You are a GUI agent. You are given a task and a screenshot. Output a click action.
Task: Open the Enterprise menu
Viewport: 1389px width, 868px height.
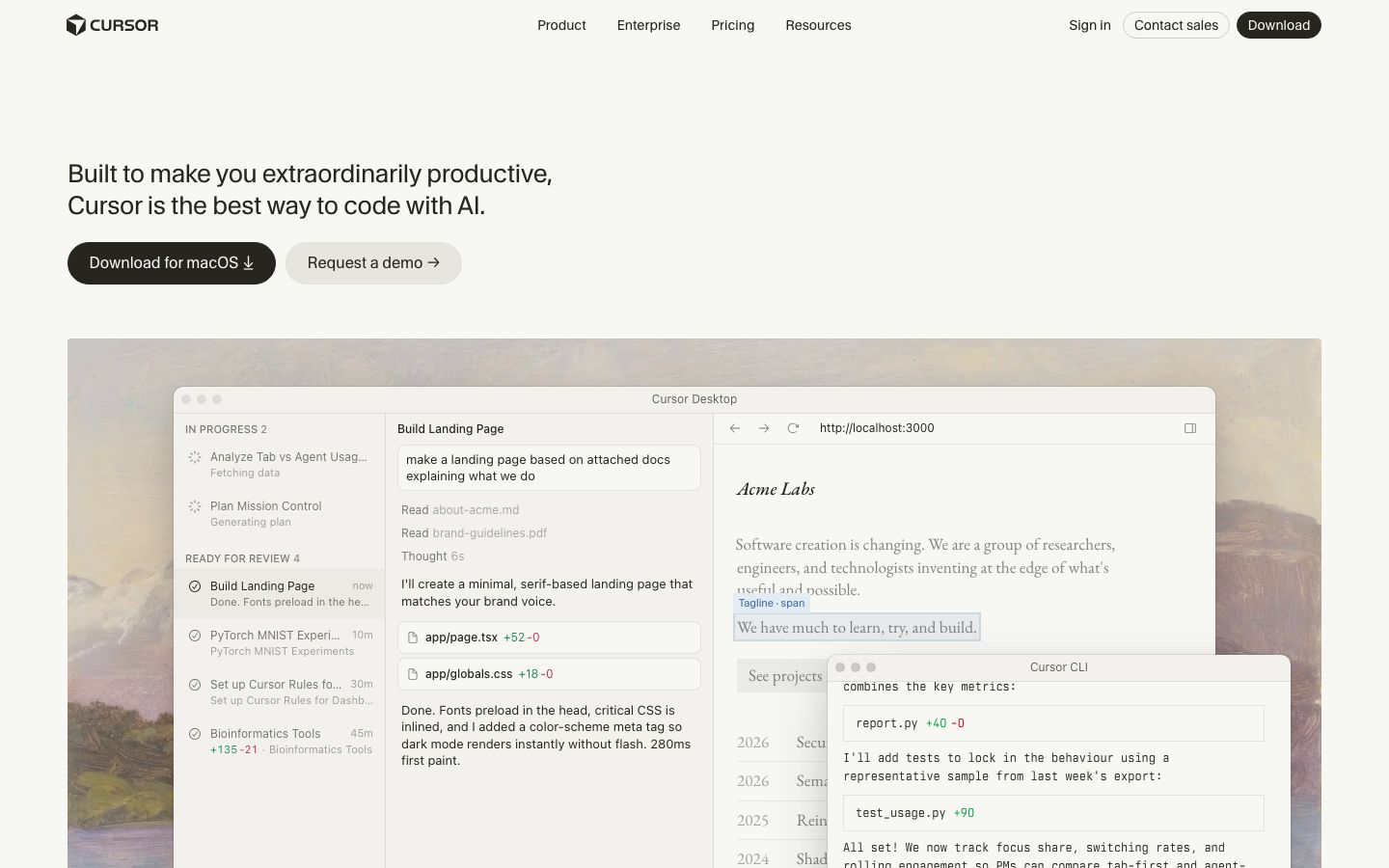(648, 25)
